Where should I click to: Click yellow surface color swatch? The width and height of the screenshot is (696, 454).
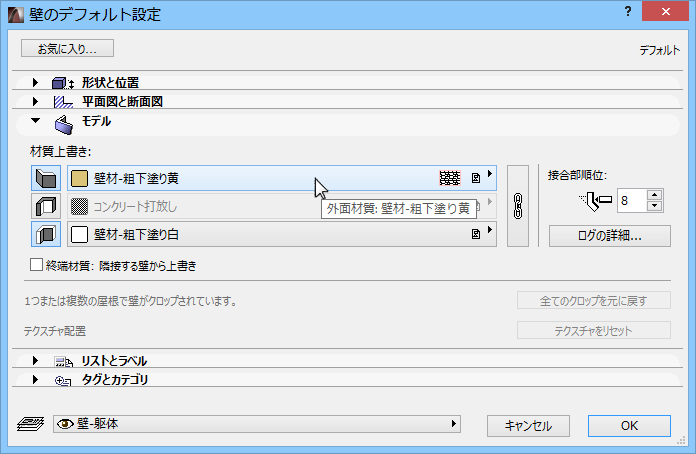[79, 178]
